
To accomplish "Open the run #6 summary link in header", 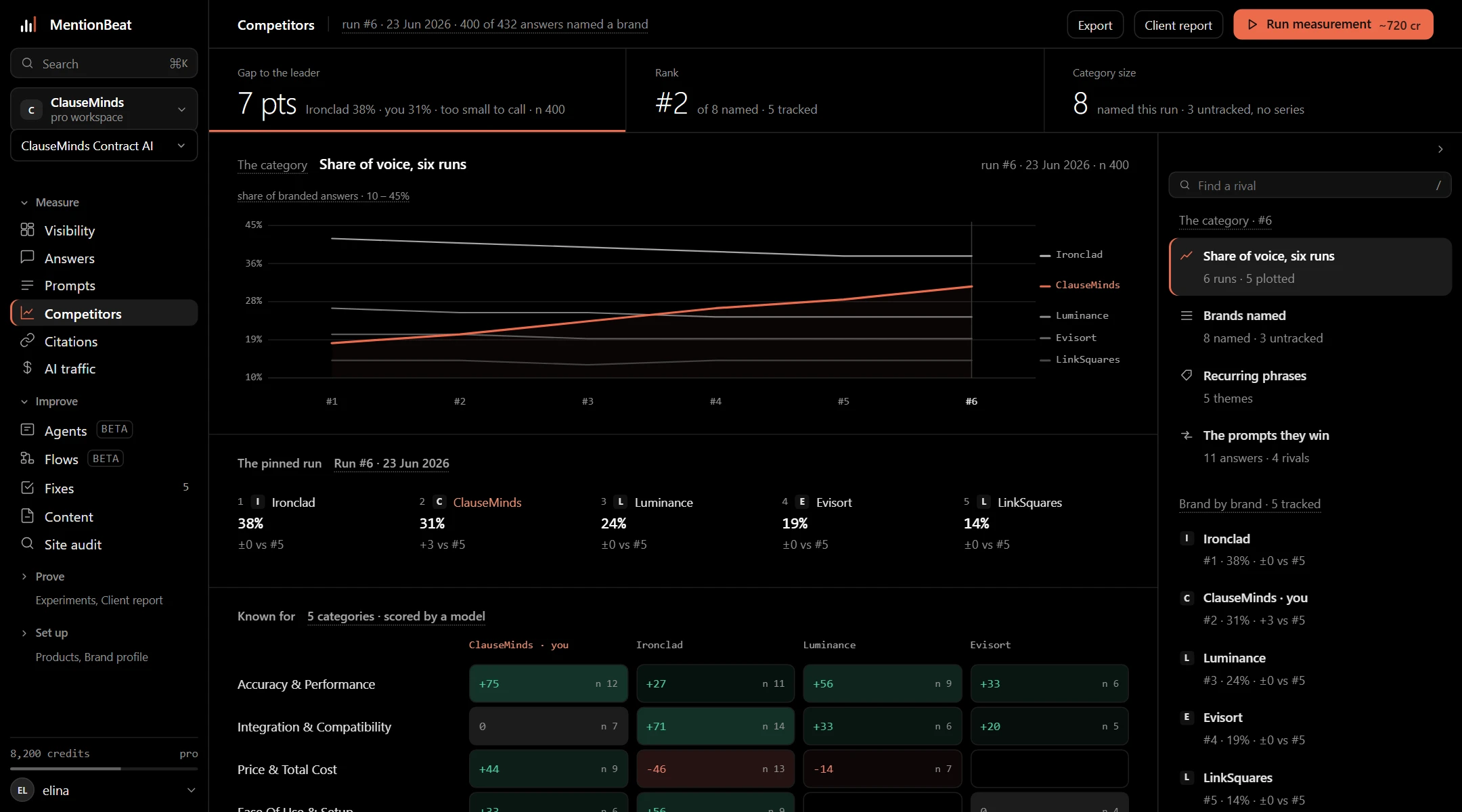I will (495, 24).
